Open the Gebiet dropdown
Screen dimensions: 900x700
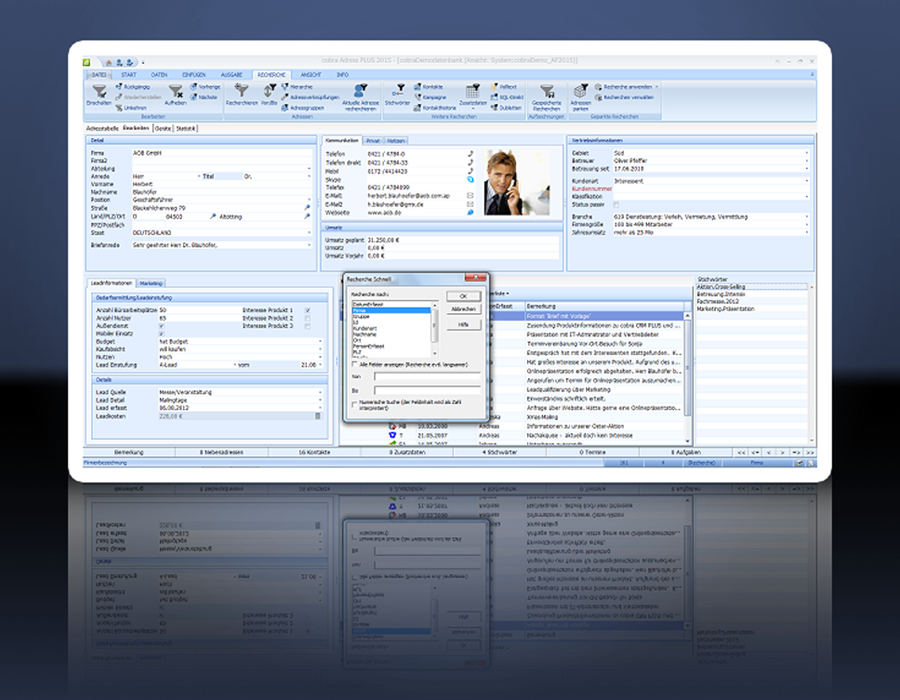click(x=806, y=153)
